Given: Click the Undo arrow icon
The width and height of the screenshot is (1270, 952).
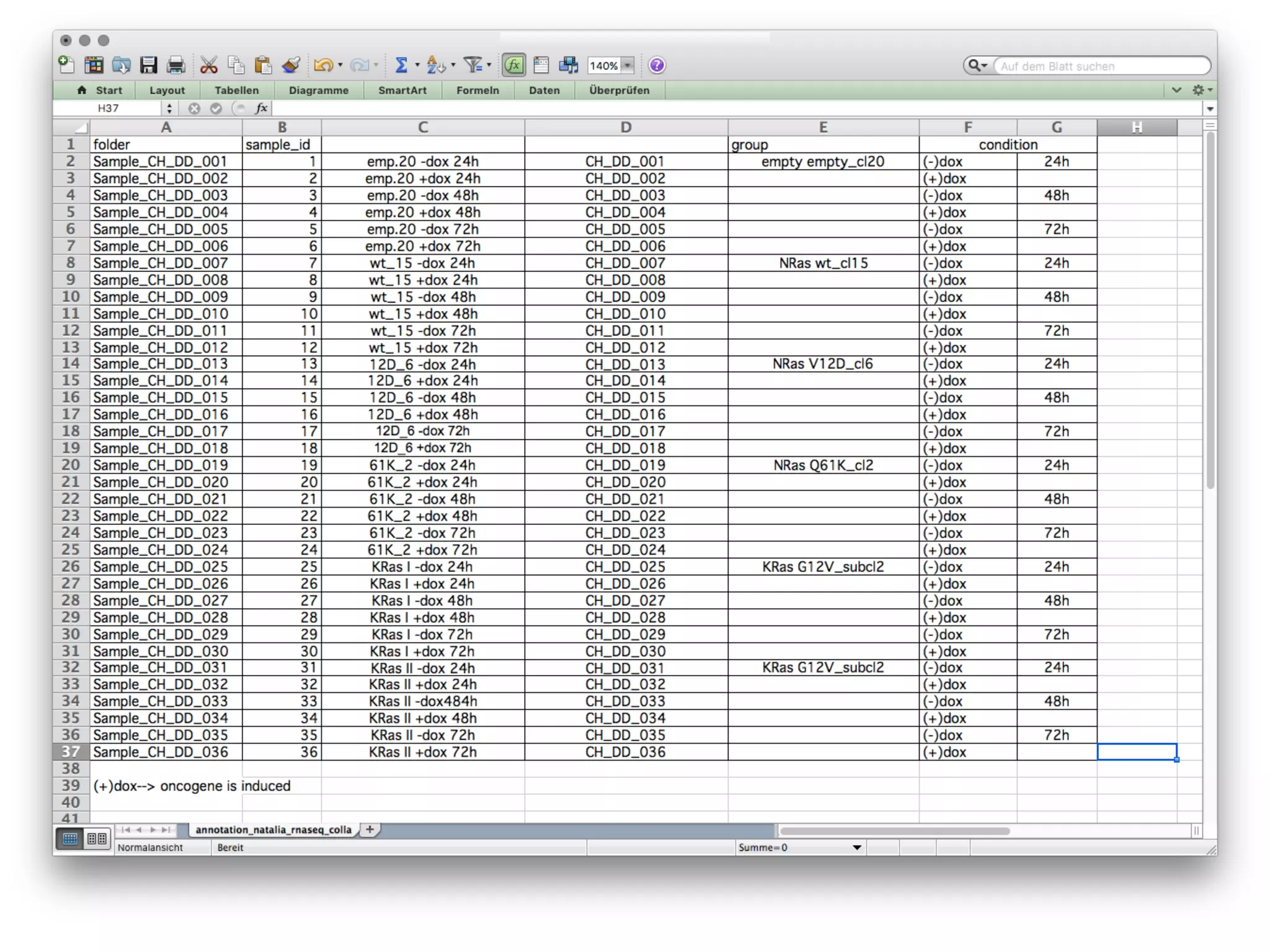Looking at the screenshot, I should click(323, 65).
